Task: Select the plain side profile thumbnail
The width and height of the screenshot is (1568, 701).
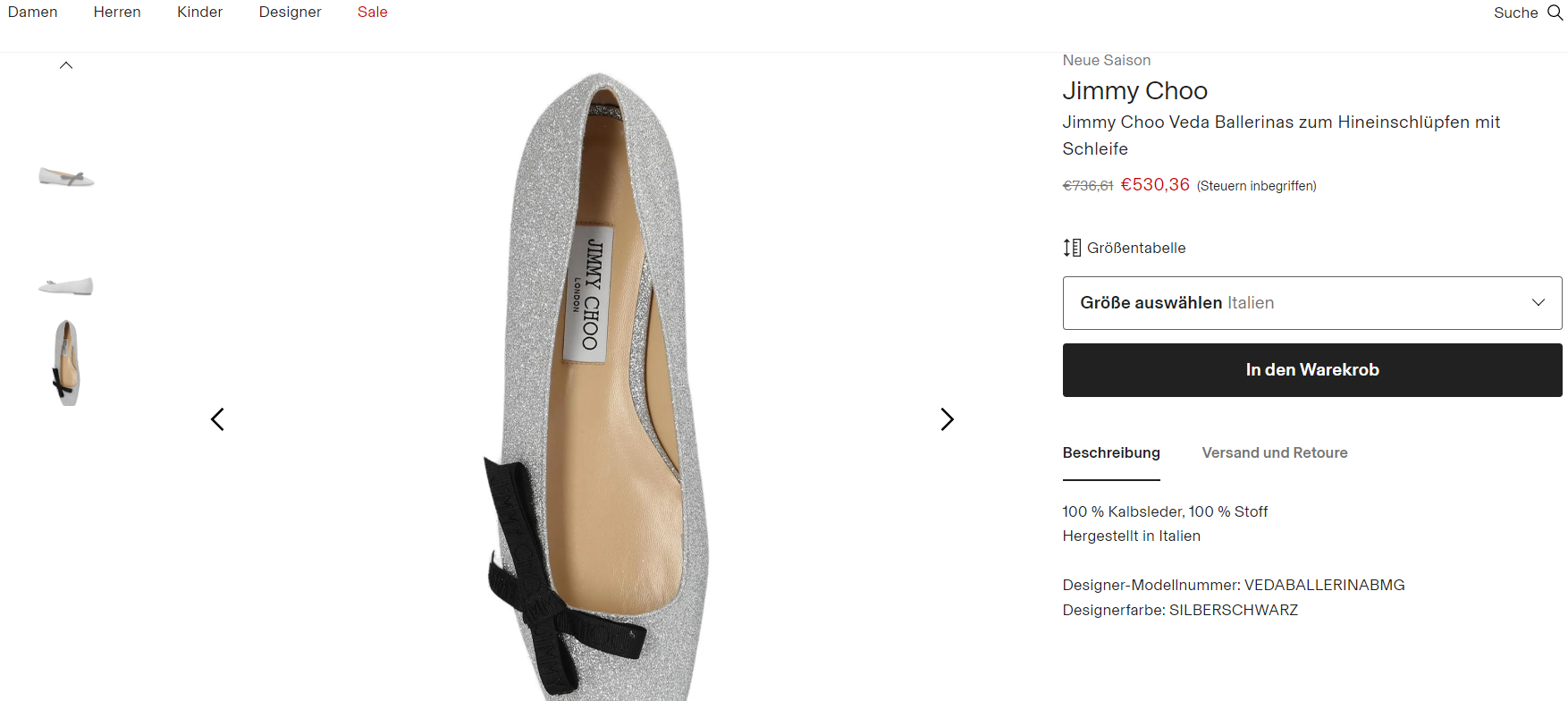Action: [x=66, y=286]
